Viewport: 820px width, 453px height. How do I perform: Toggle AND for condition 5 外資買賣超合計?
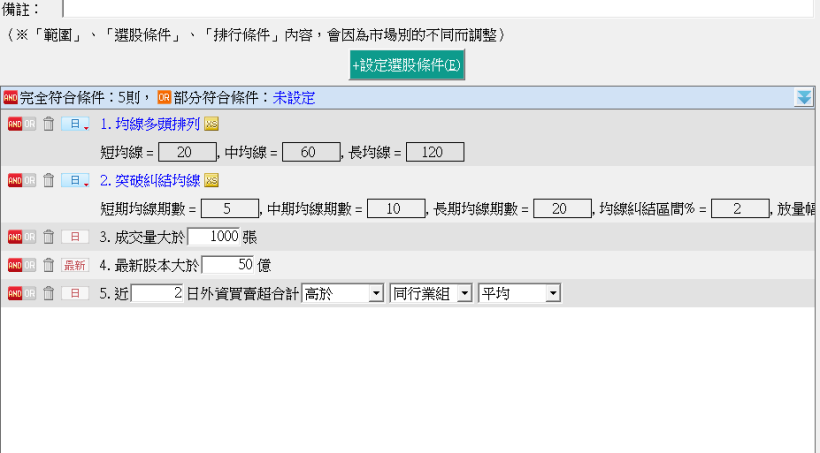[15, 294]
